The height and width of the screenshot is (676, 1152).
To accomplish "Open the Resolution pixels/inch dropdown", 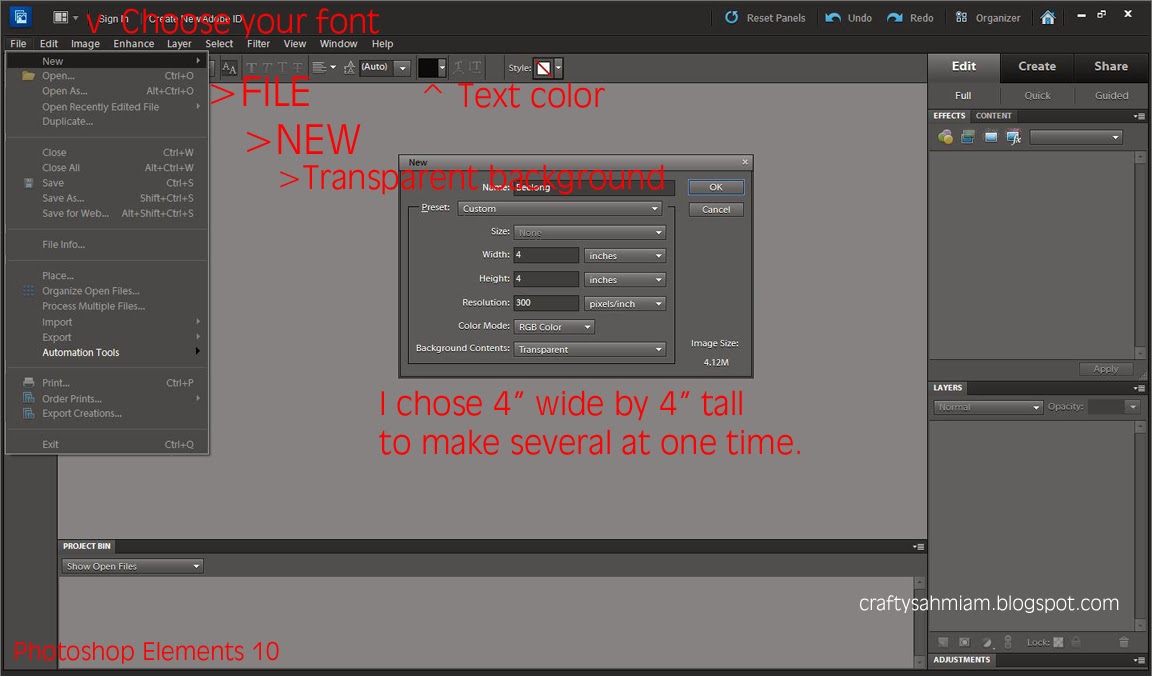I will coord(624,303).
